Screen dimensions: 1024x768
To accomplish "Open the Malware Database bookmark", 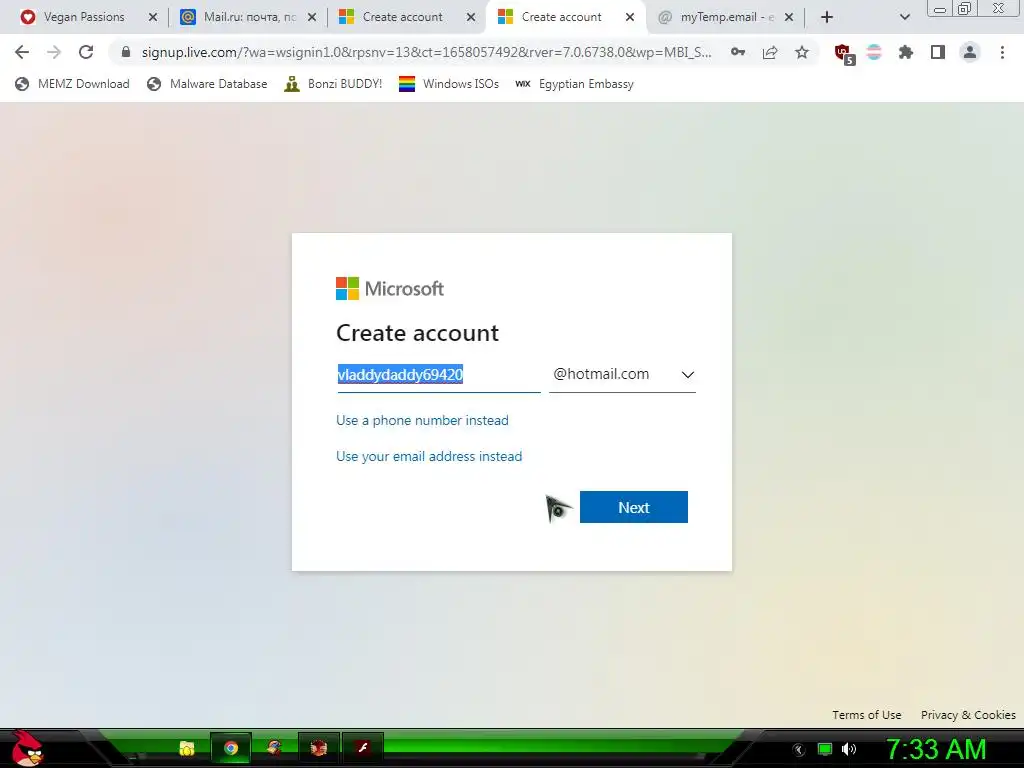I will 207,84.
